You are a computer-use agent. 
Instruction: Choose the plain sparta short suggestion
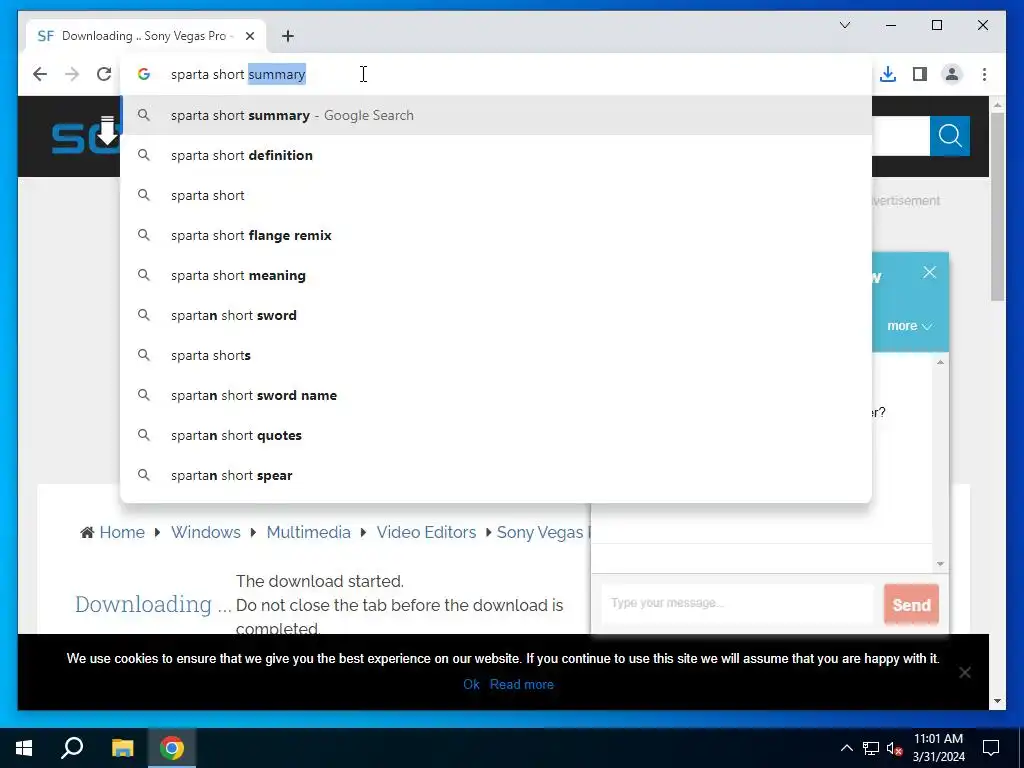click(x=496, y=195)
